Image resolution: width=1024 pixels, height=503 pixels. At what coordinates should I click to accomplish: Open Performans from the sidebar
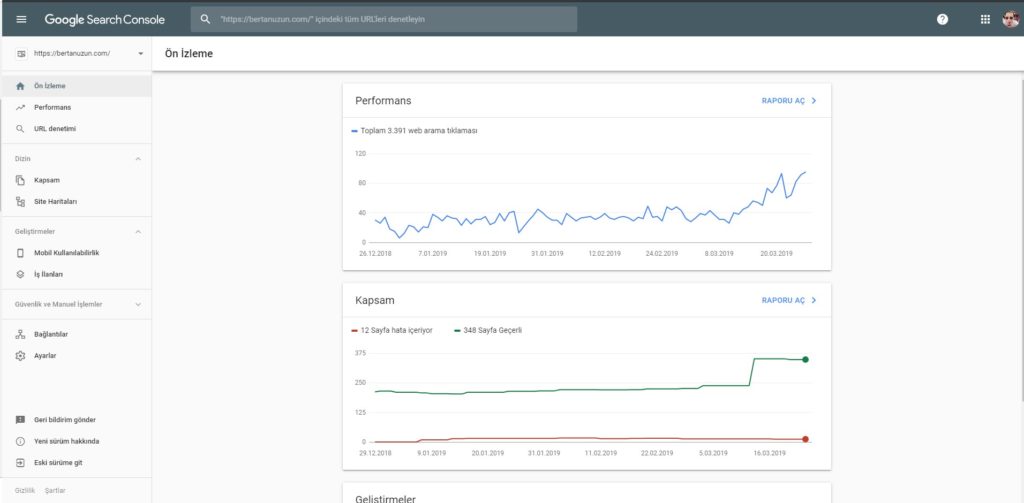click(76, 108)
